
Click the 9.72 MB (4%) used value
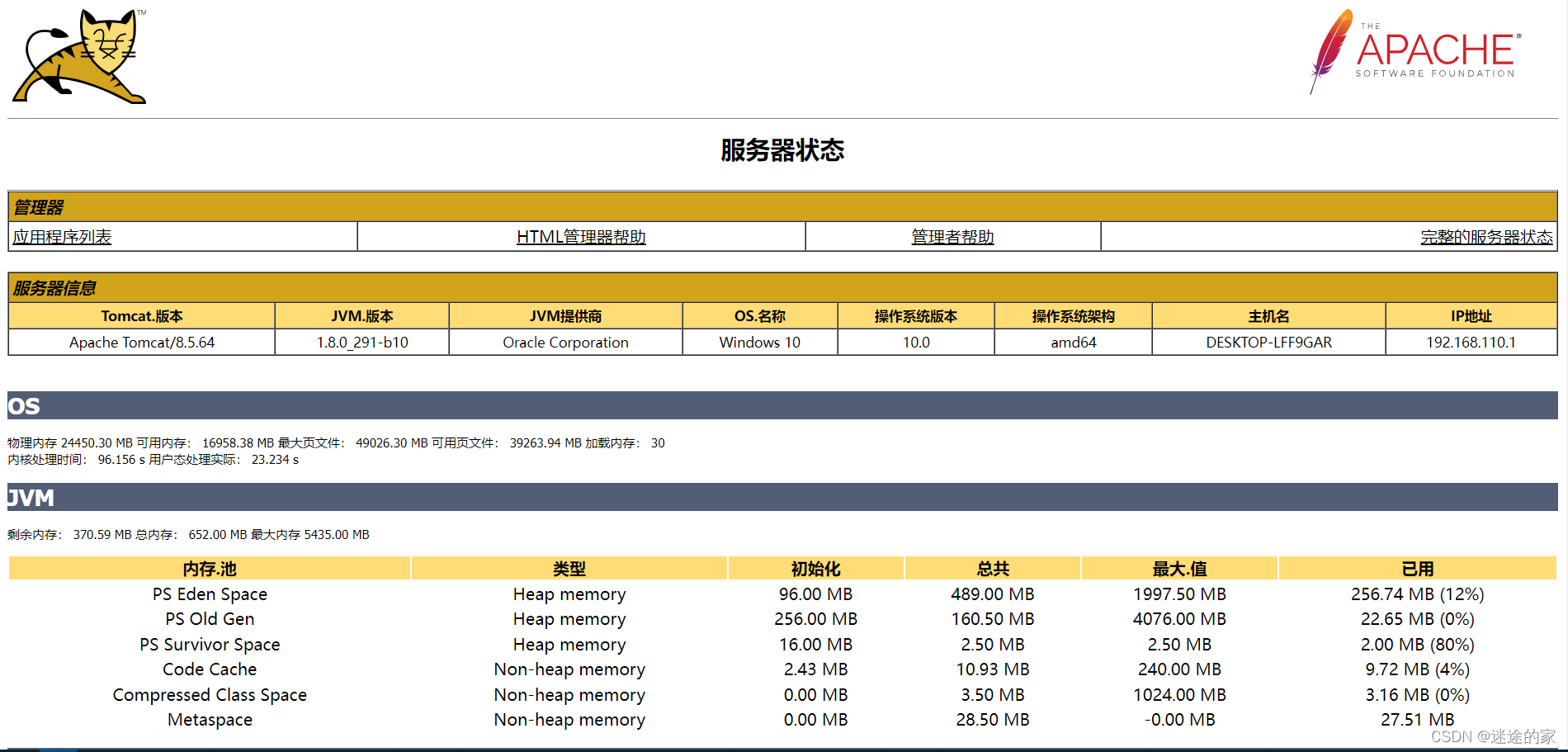[x=1418, y=669]
